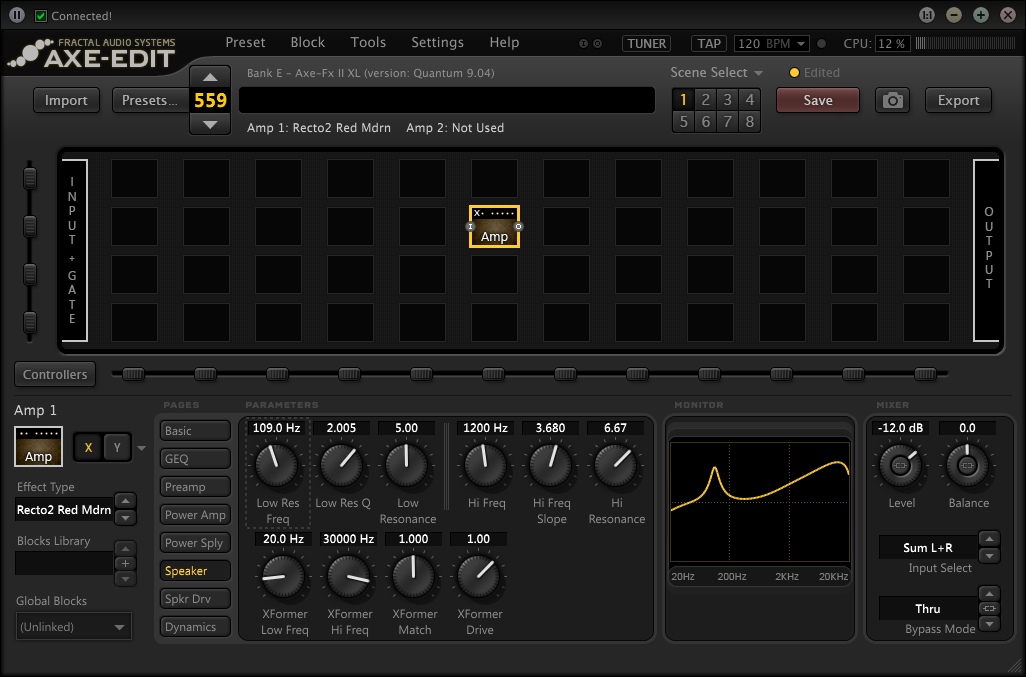Image resolution: width=1026 pixels, height=677 pixels.
Task: Uncheck the Connected checkbox
Action: 41,16
